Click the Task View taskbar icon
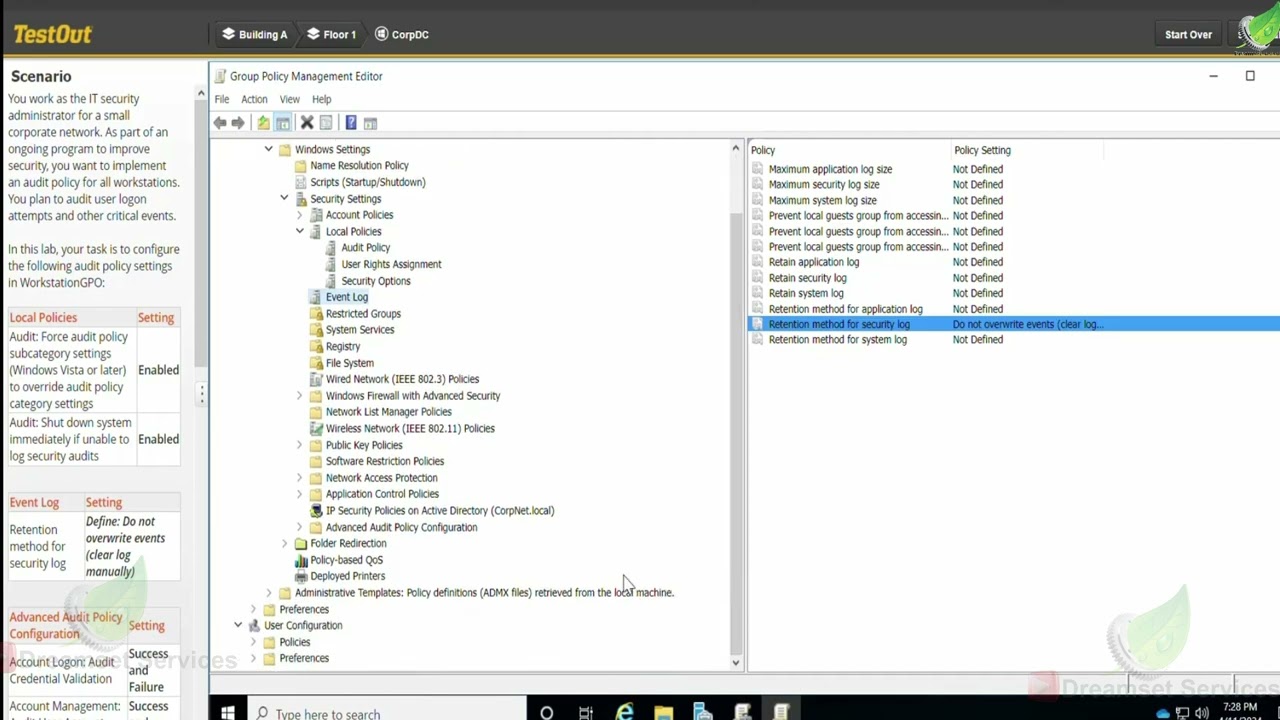Viewport: 1280px width, 720px height. point(586,713)
